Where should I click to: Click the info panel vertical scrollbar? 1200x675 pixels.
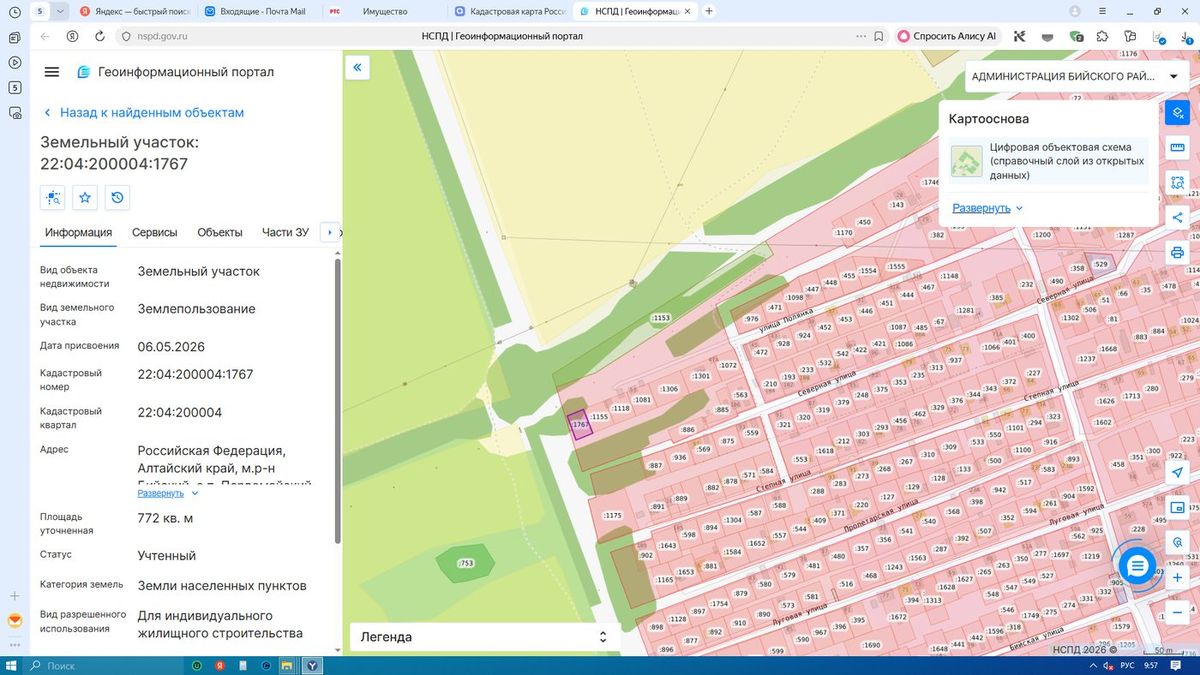click(x=337, y=400)
